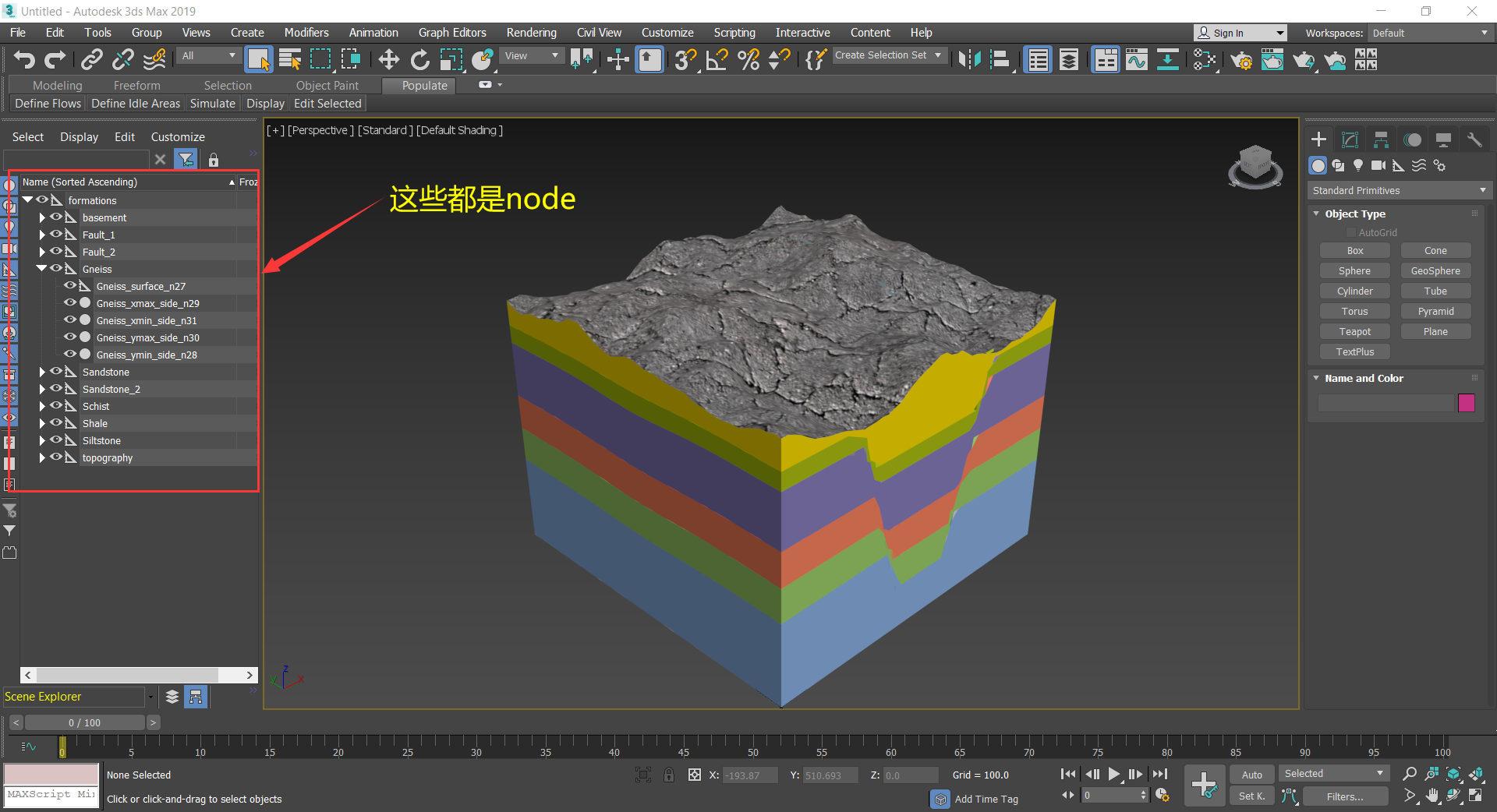
Task: Open the Rendering menu
Action: 531,33
